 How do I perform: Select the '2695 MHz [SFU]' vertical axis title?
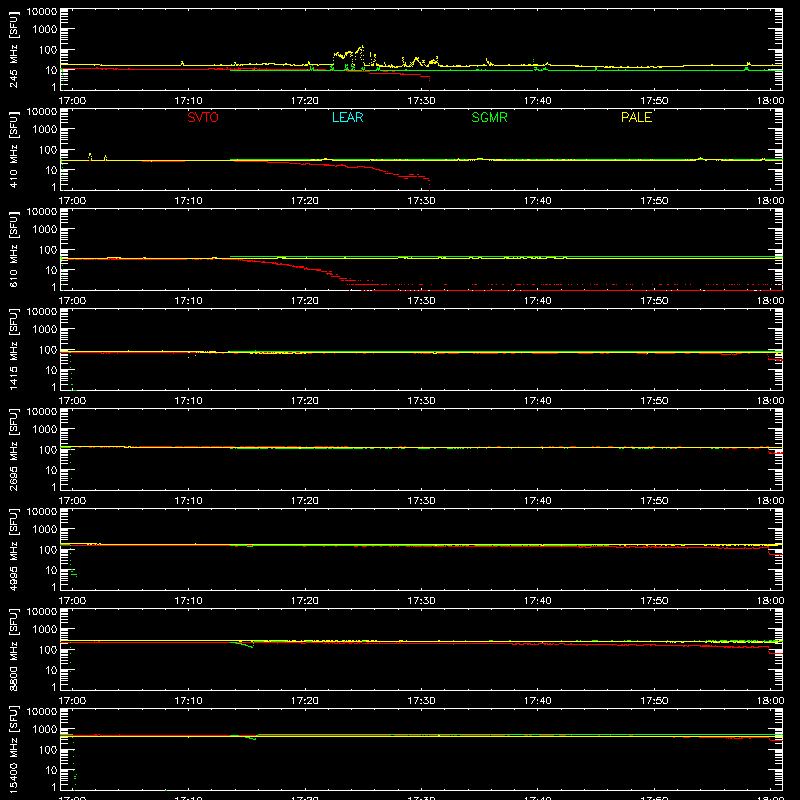[x=13, y=449]
